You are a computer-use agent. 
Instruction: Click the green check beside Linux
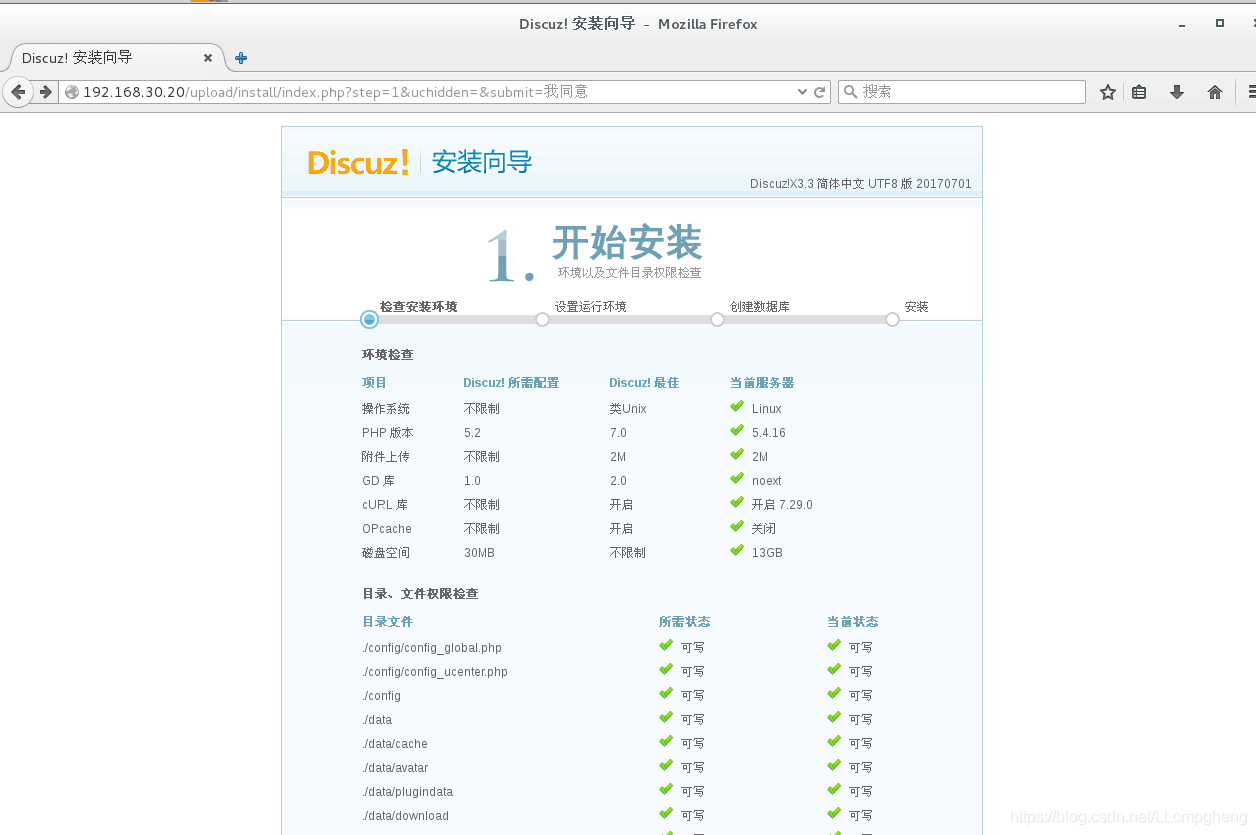737,406
